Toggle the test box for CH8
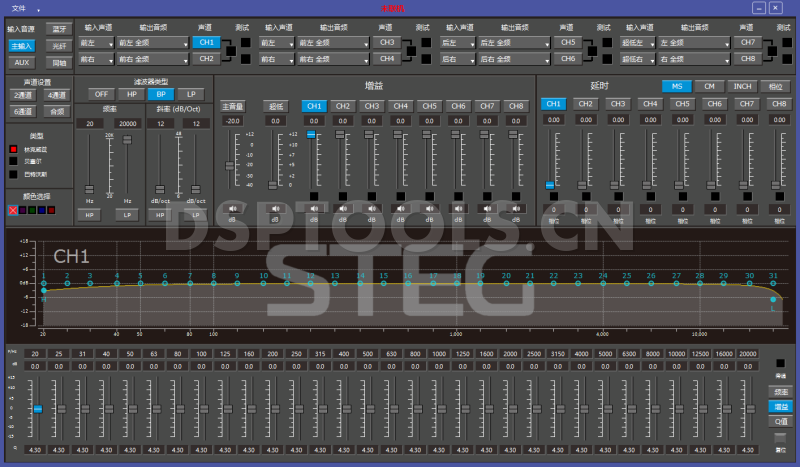800x467 pixels. pos(787,59)
